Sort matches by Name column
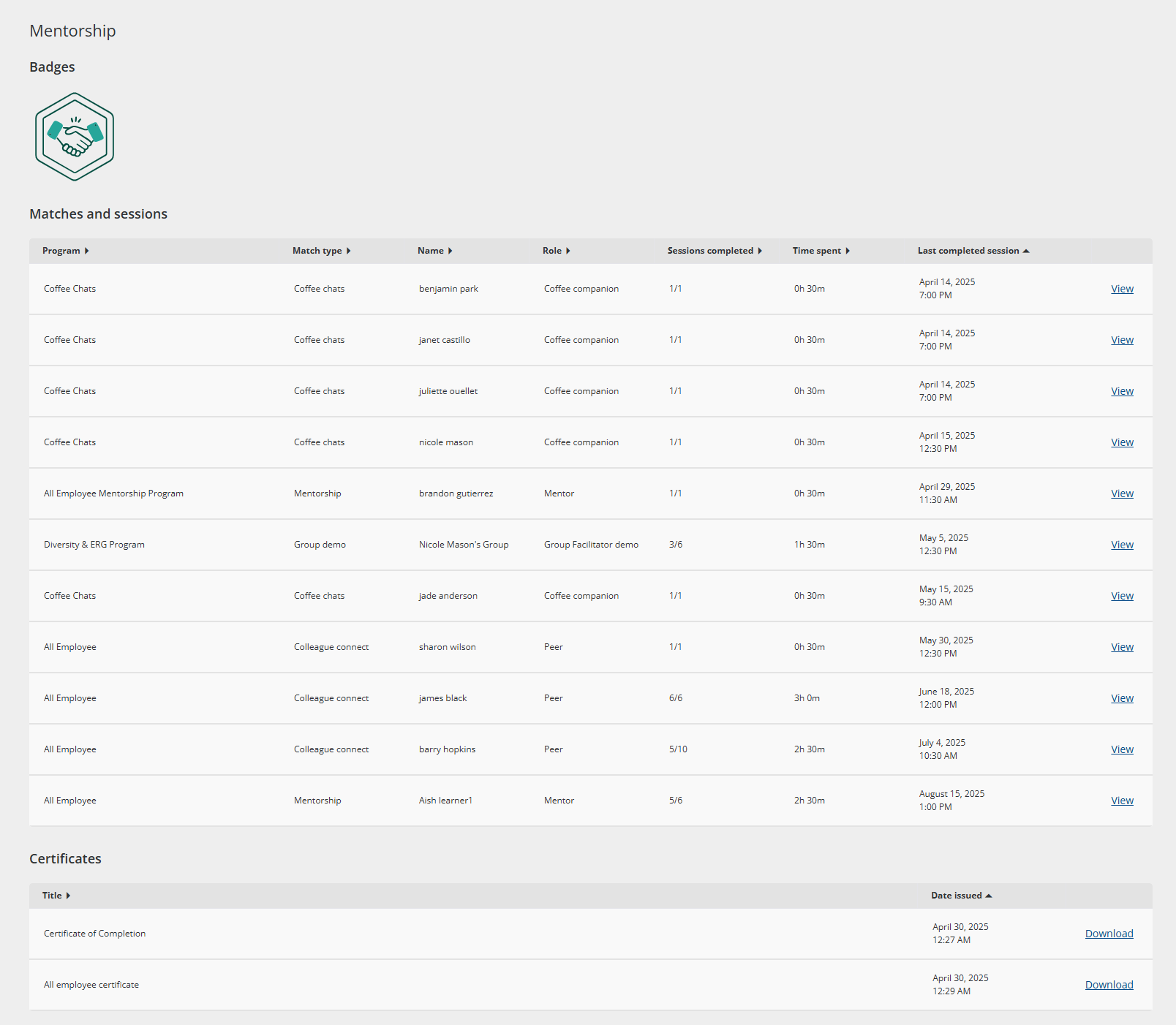Image resolution: width=1176 pixels, height=1025 pixels. (x=434, y=251)
